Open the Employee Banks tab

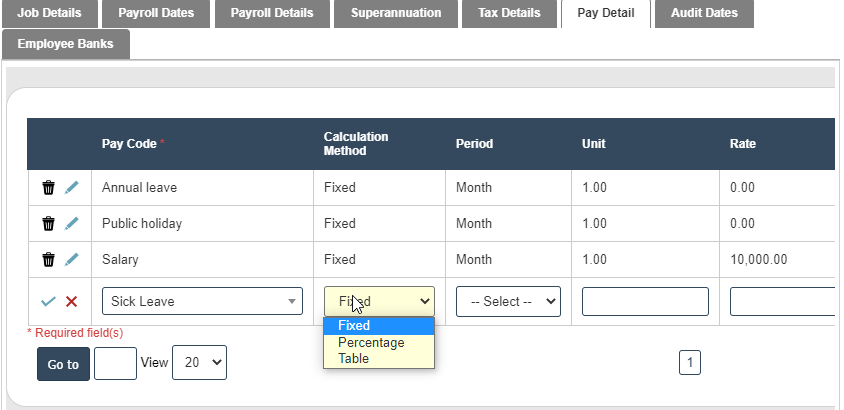(x=66, y=44)
